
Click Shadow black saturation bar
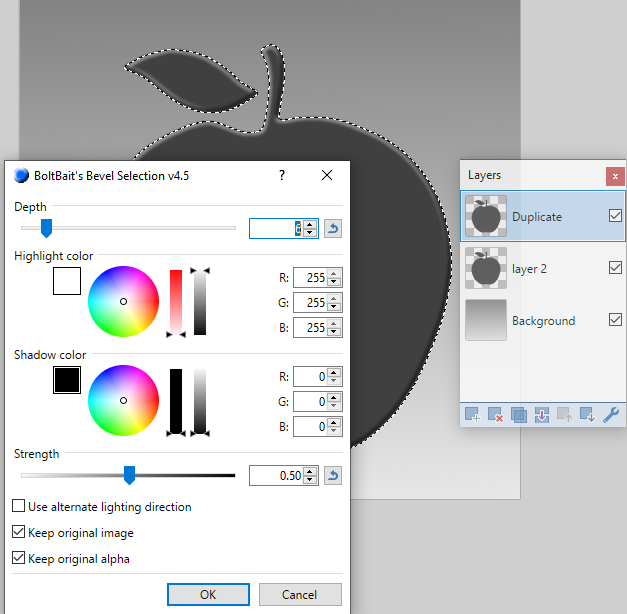click(176, 400)
